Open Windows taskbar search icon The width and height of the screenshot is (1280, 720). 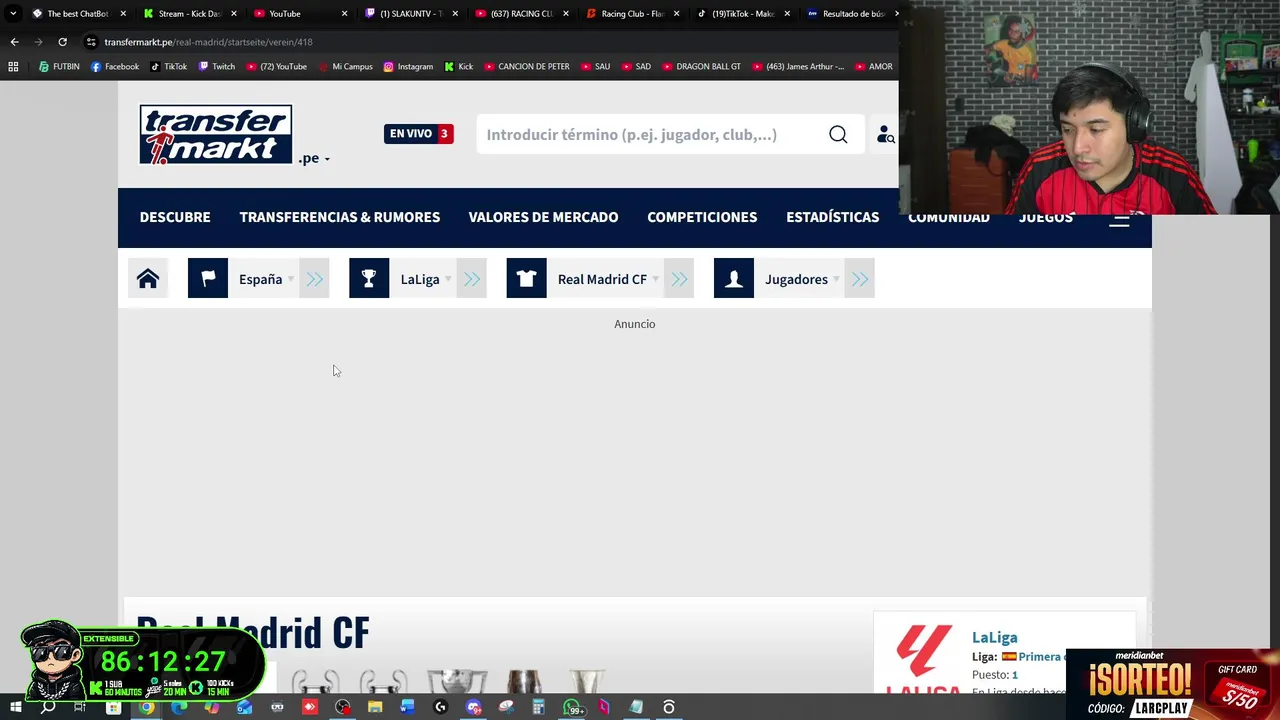47,707
